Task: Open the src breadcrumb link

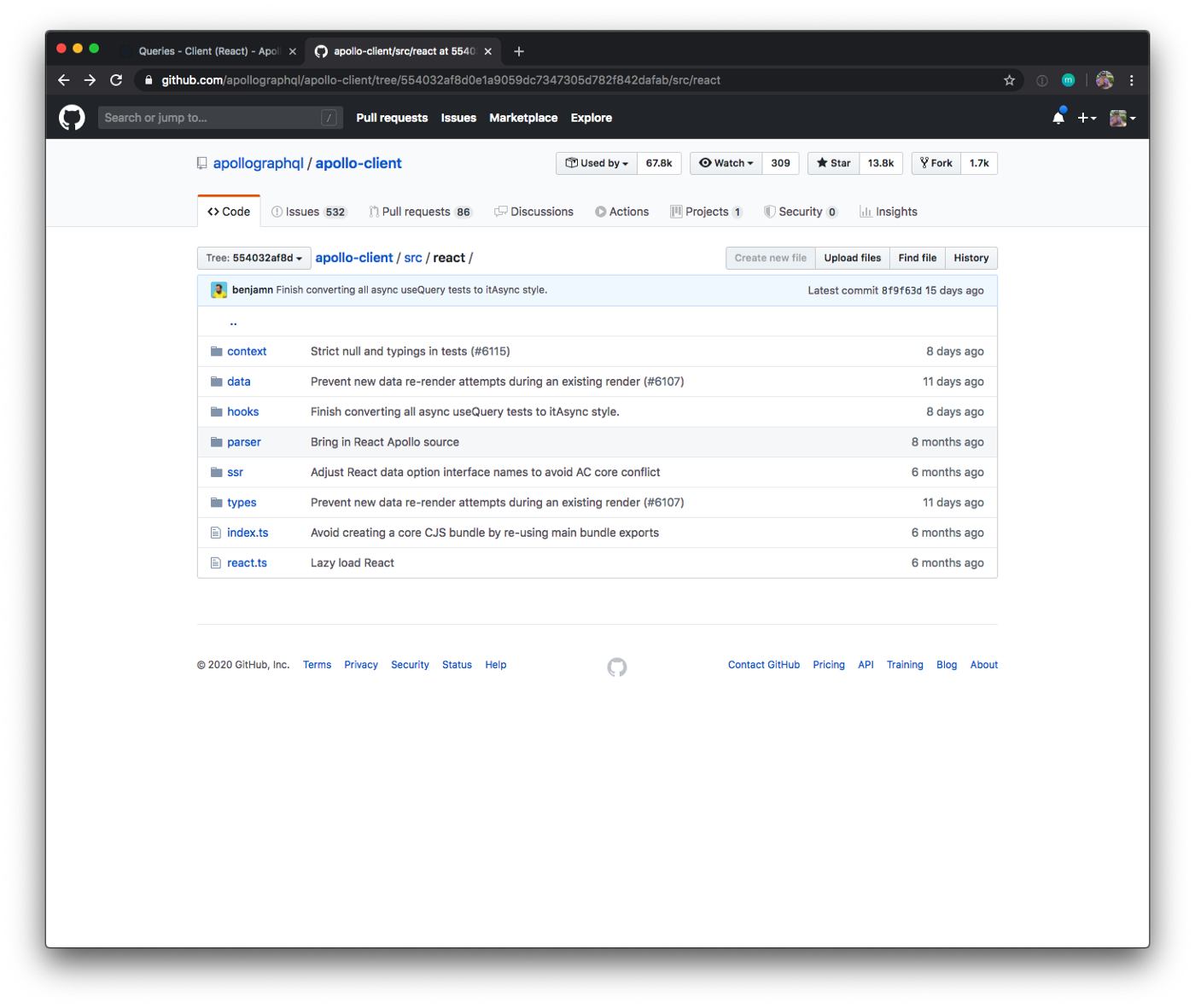Action: click(x=413, y=258)
